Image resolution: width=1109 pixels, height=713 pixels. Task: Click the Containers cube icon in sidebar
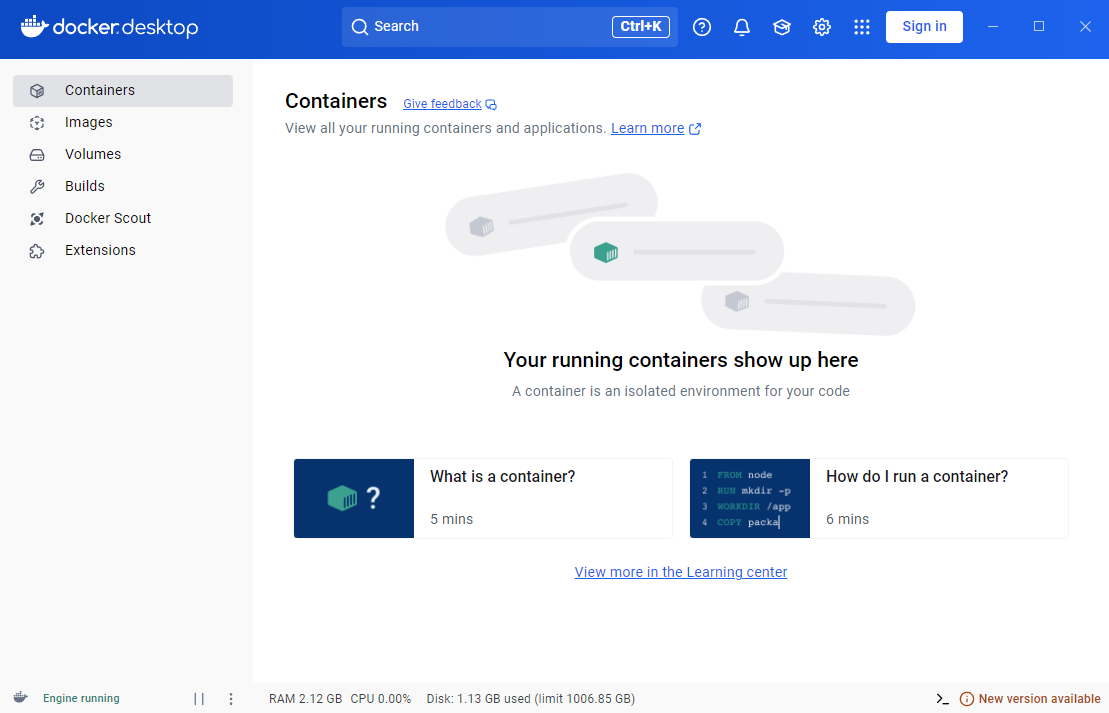pos(37,91)
